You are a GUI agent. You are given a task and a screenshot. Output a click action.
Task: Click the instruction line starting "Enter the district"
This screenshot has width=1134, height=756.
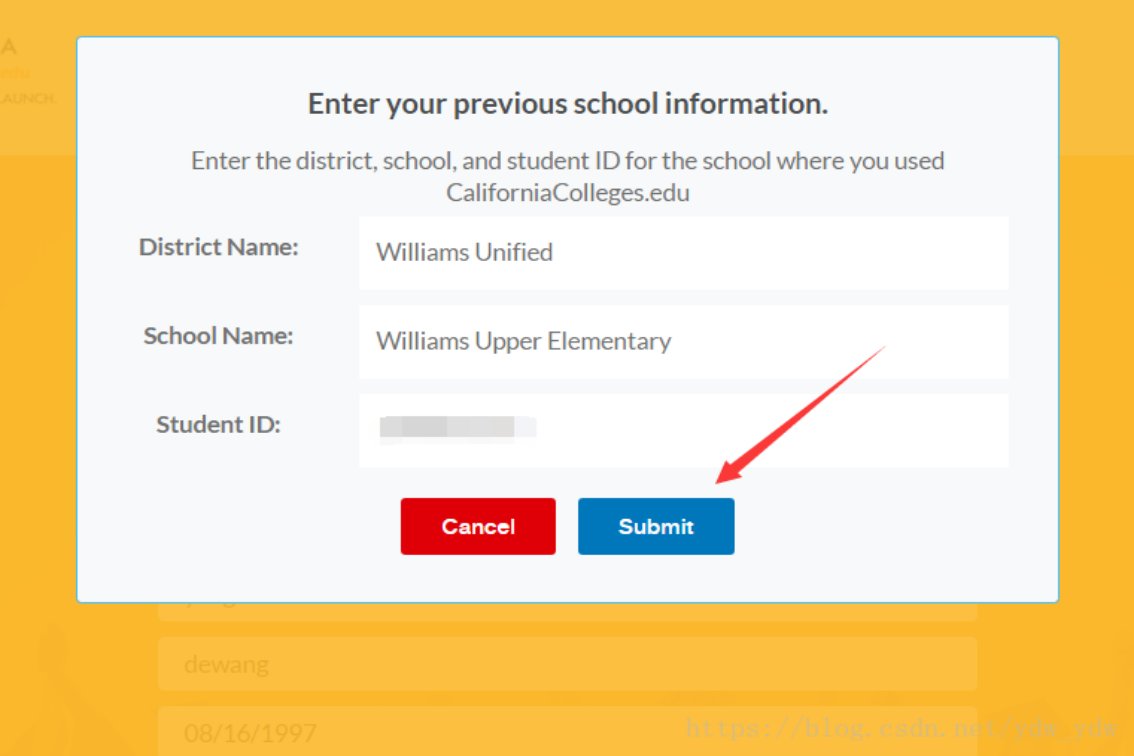[x=567, y=161]
